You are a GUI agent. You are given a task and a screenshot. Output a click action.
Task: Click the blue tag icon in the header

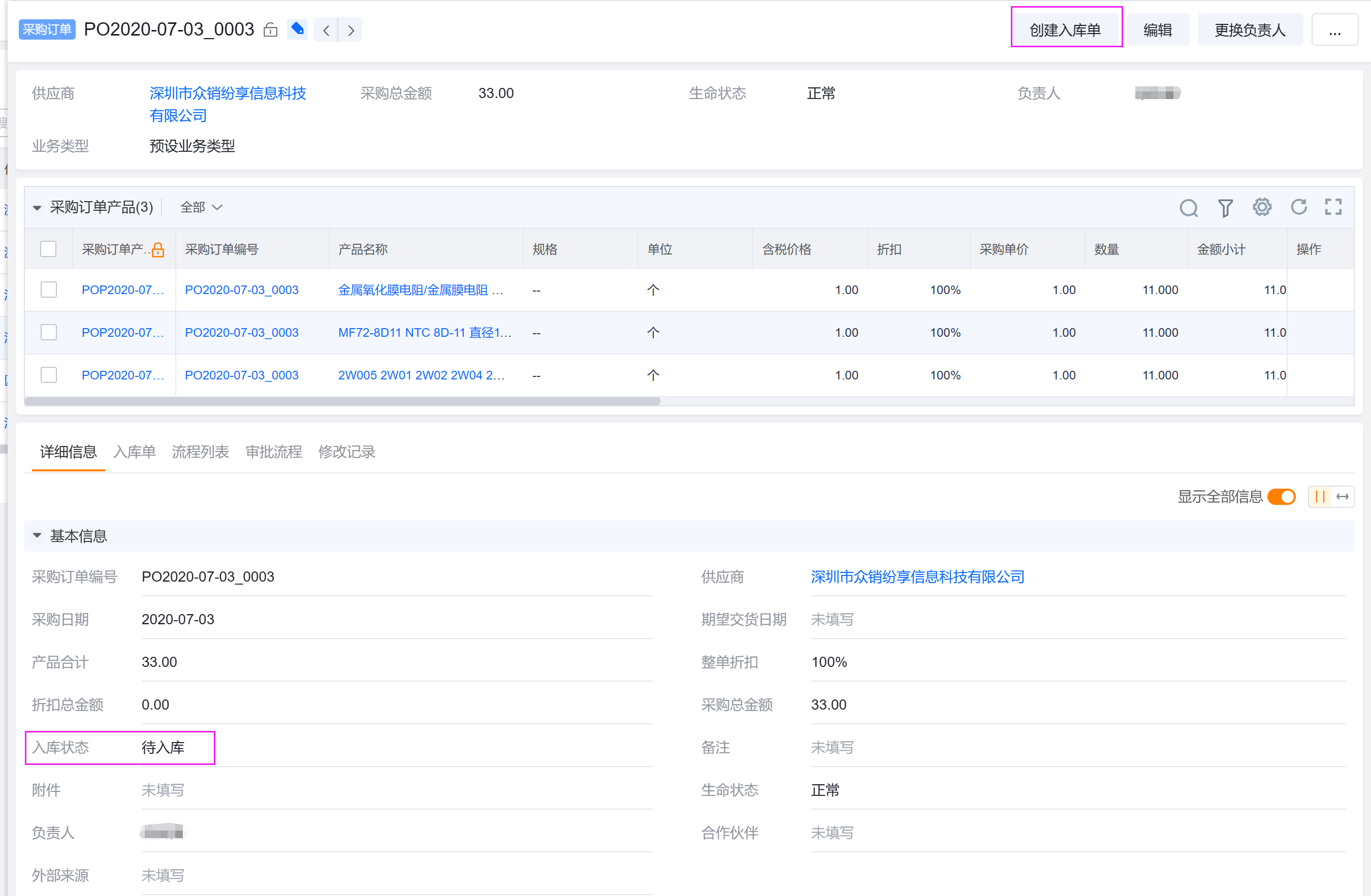(x=297, y=29)
